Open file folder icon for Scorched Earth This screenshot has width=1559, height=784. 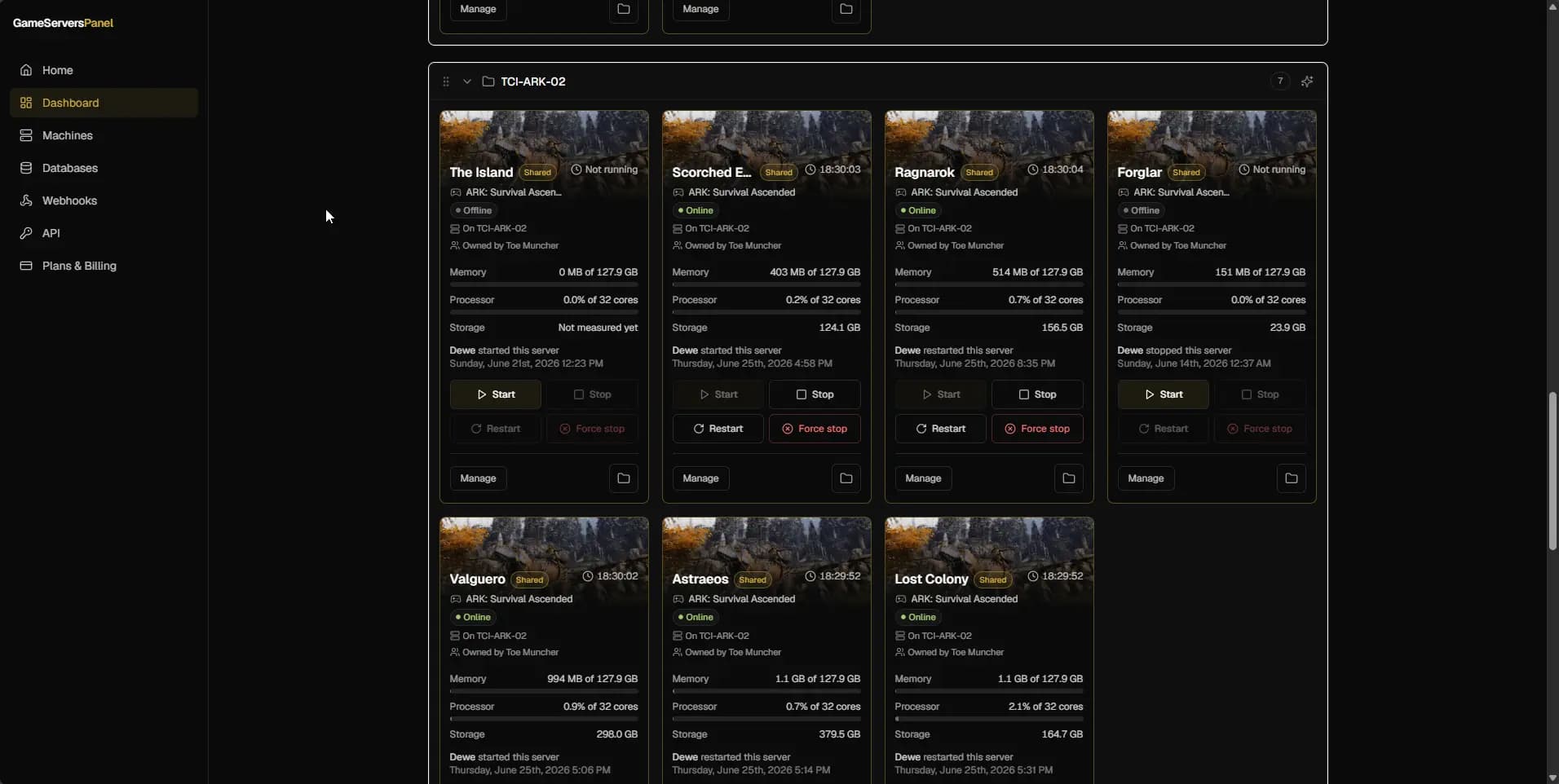tap(846, 478)
